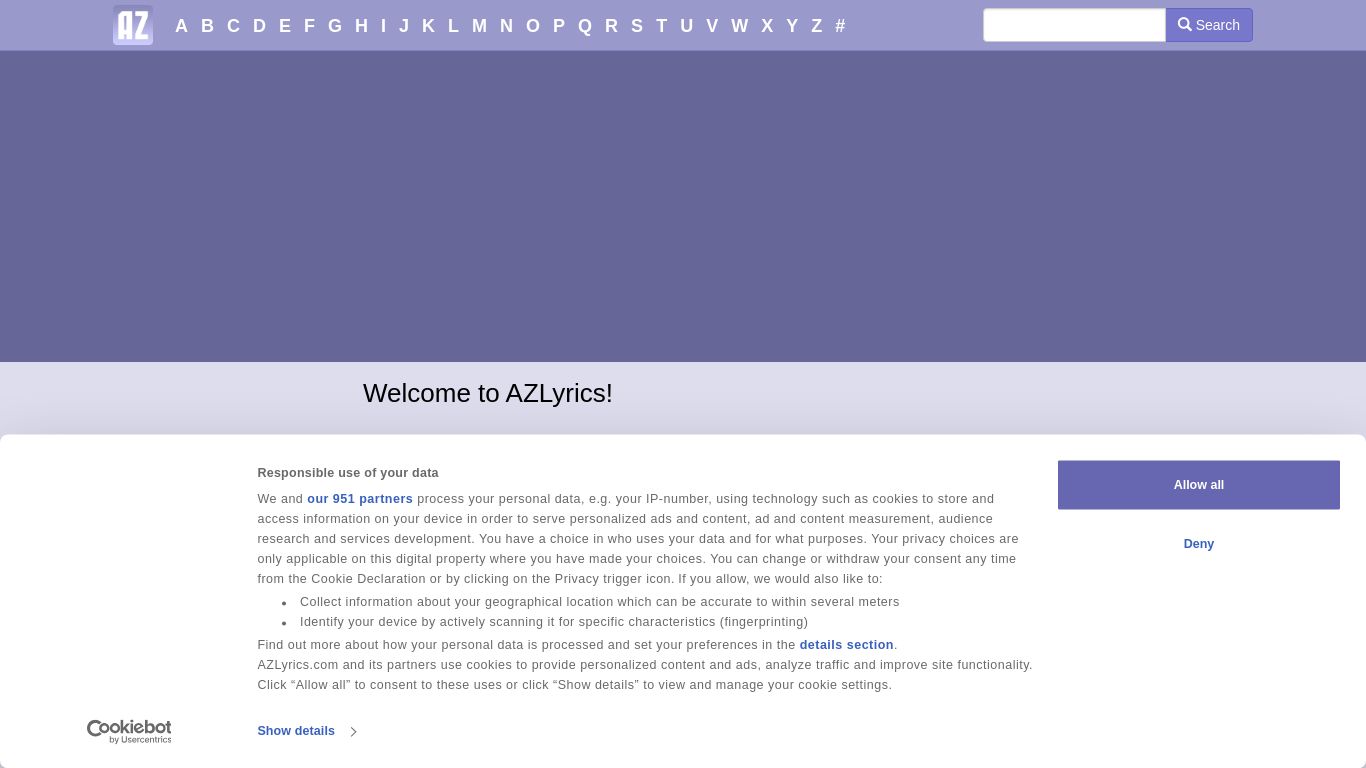Browse artists starting with W
This screenshot has width=1366, height=768.
click(x=739, y=26)
